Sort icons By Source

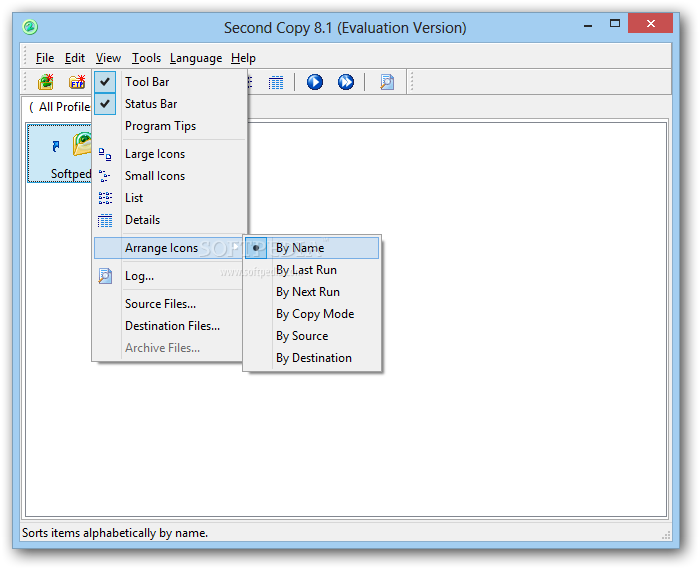point(312,336)
